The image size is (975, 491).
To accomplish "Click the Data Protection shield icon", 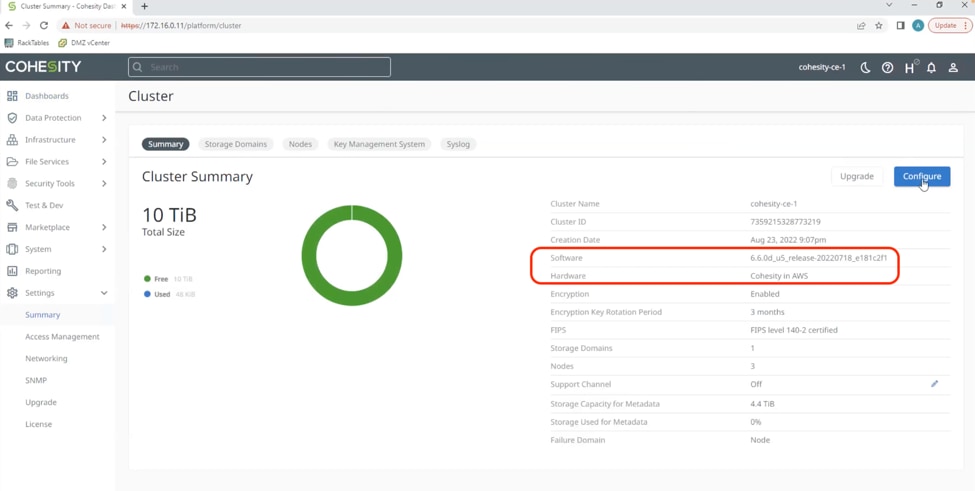I will point(12,118).
